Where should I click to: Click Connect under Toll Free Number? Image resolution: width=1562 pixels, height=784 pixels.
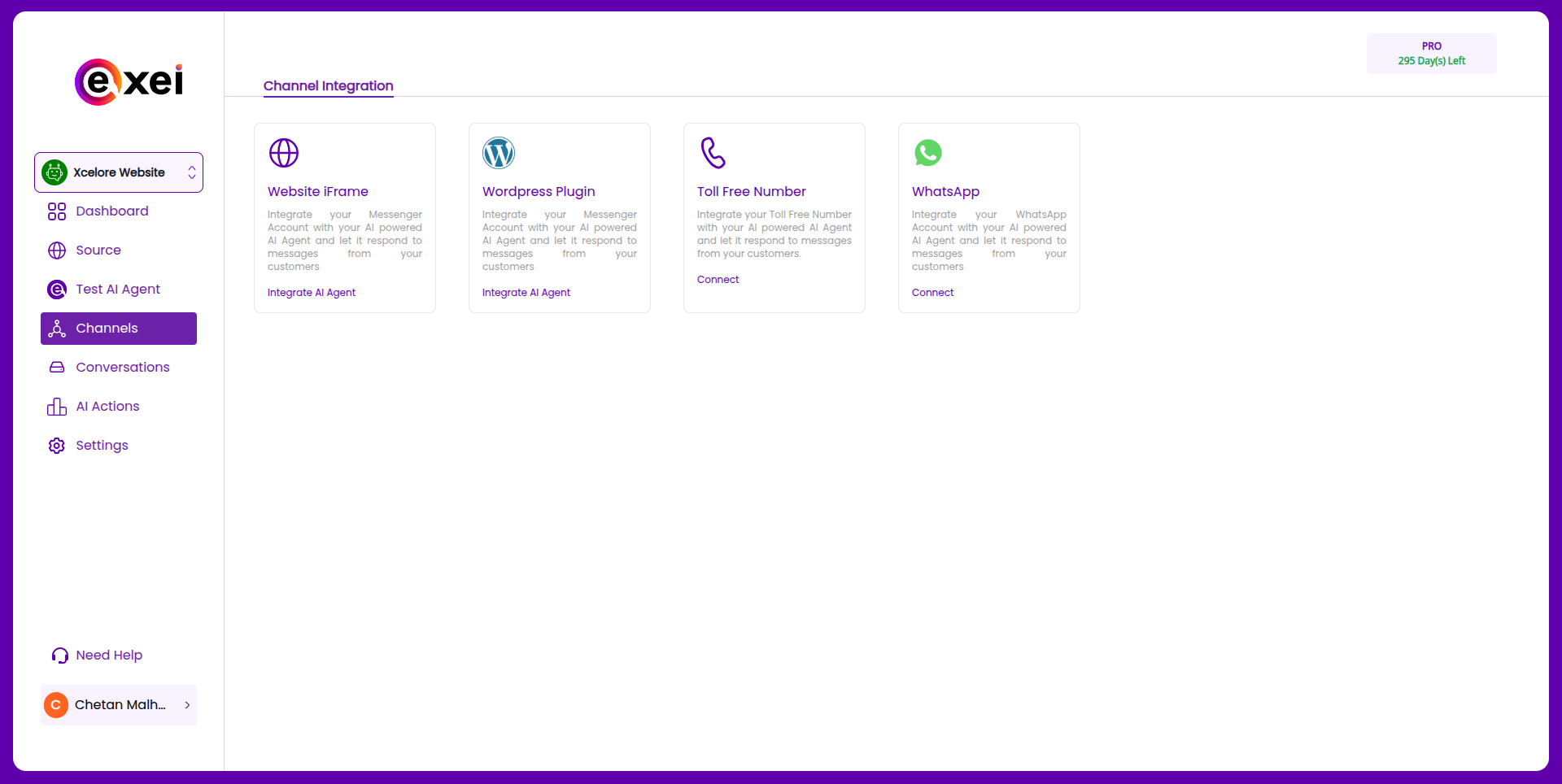[718, 280]
